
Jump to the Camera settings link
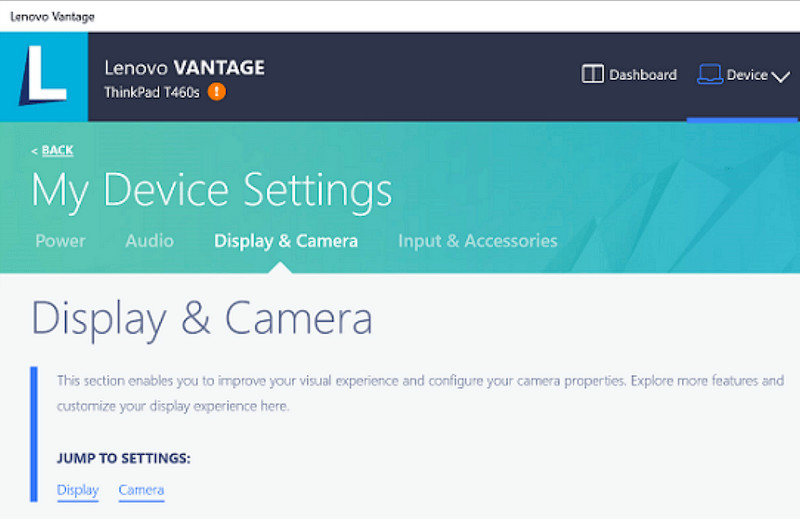click(141, 490)
